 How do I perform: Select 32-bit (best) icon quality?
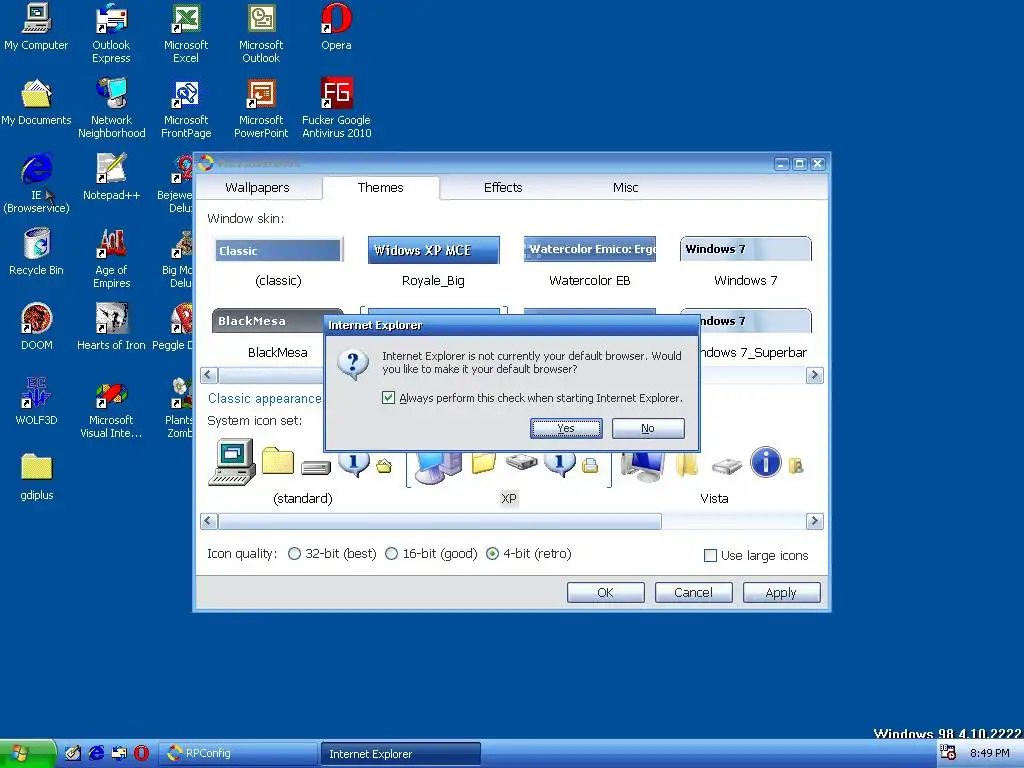click(x=294, y=554)
